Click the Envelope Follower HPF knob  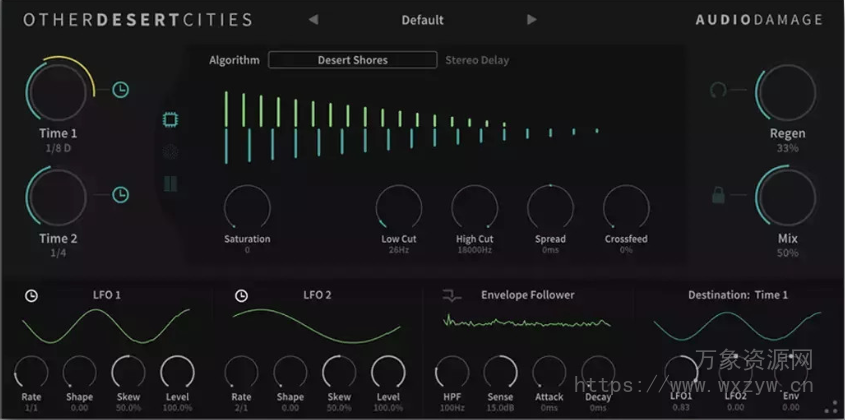pyautogui.click(x=452, y=372)
